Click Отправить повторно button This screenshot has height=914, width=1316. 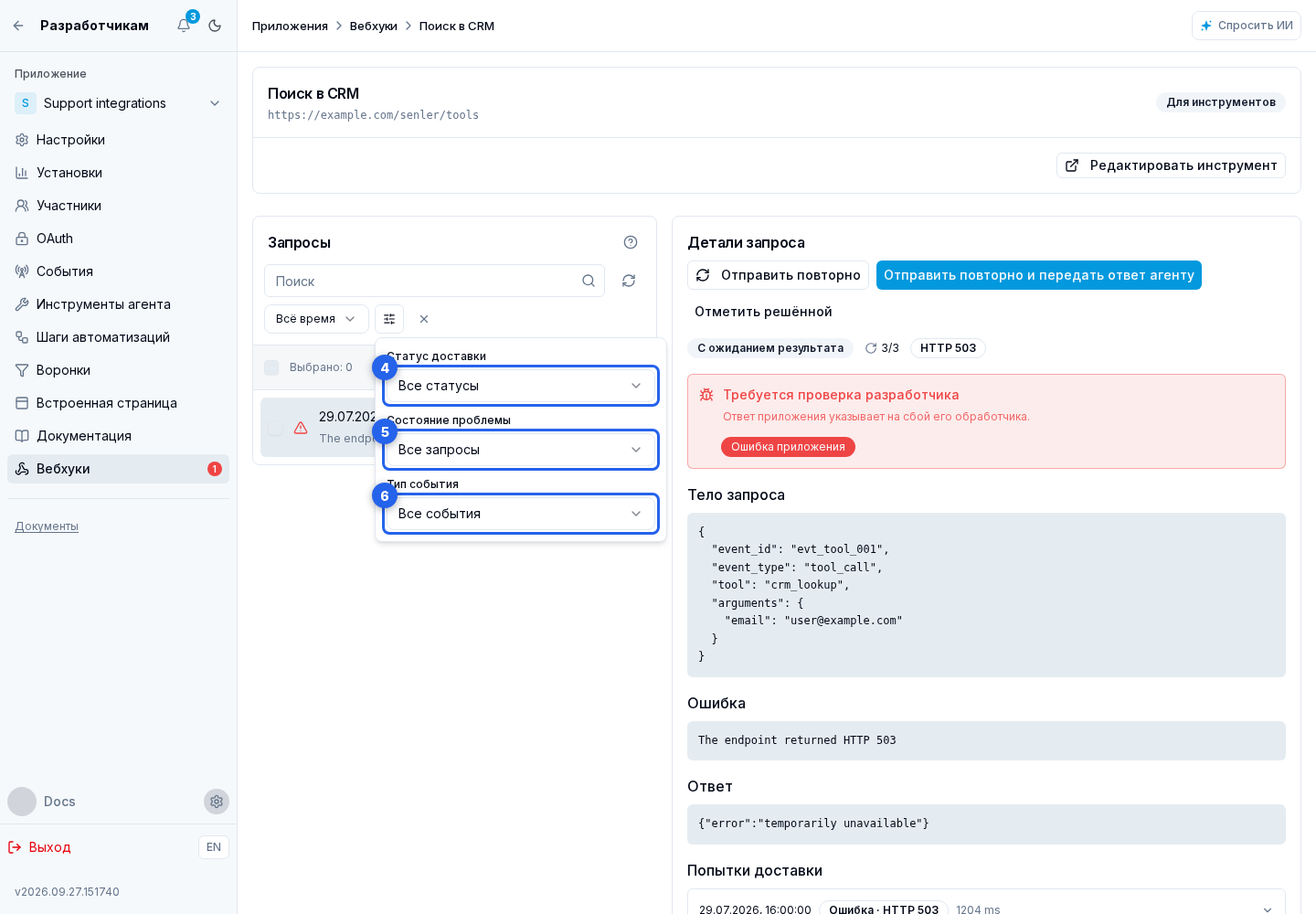click(x=778, y=275)
